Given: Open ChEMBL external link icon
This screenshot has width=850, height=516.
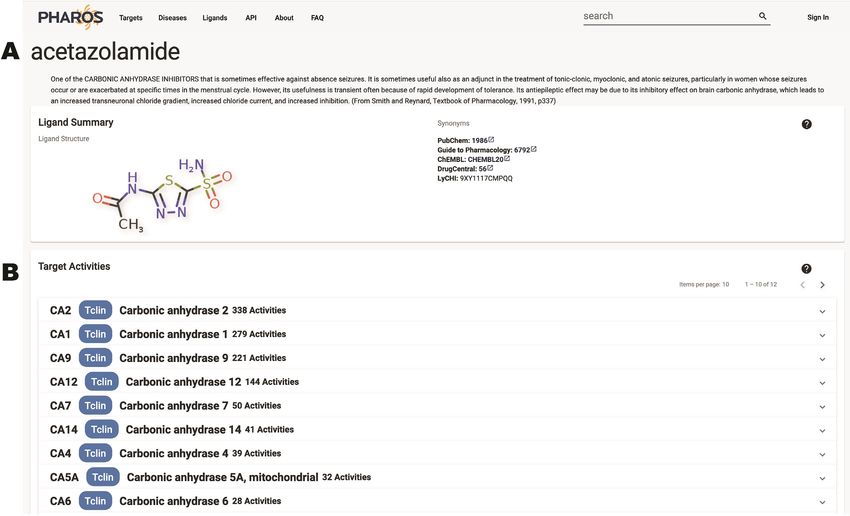Looking at the screenshot, I should tap(507, 159).
